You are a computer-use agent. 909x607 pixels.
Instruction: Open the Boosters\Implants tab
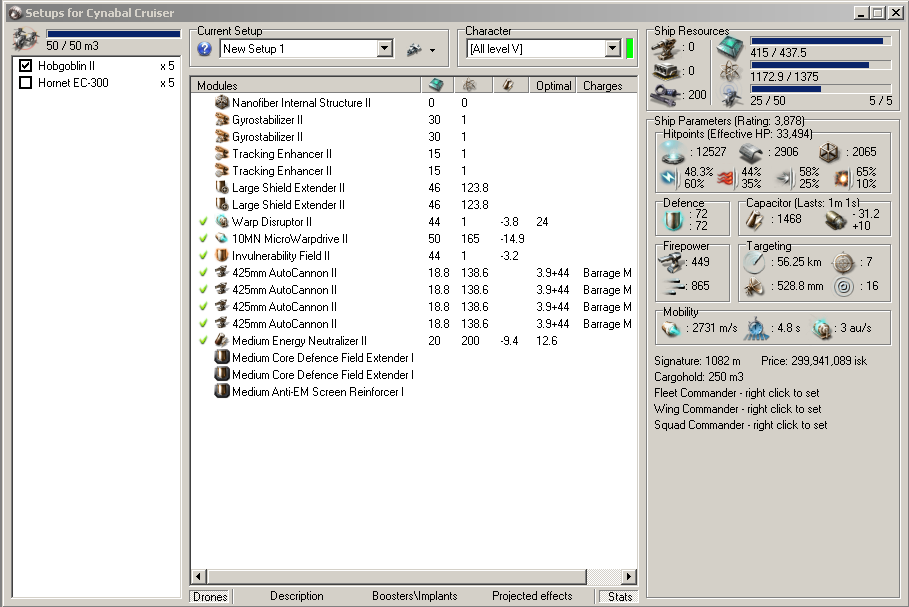click(x=414, y=596)
